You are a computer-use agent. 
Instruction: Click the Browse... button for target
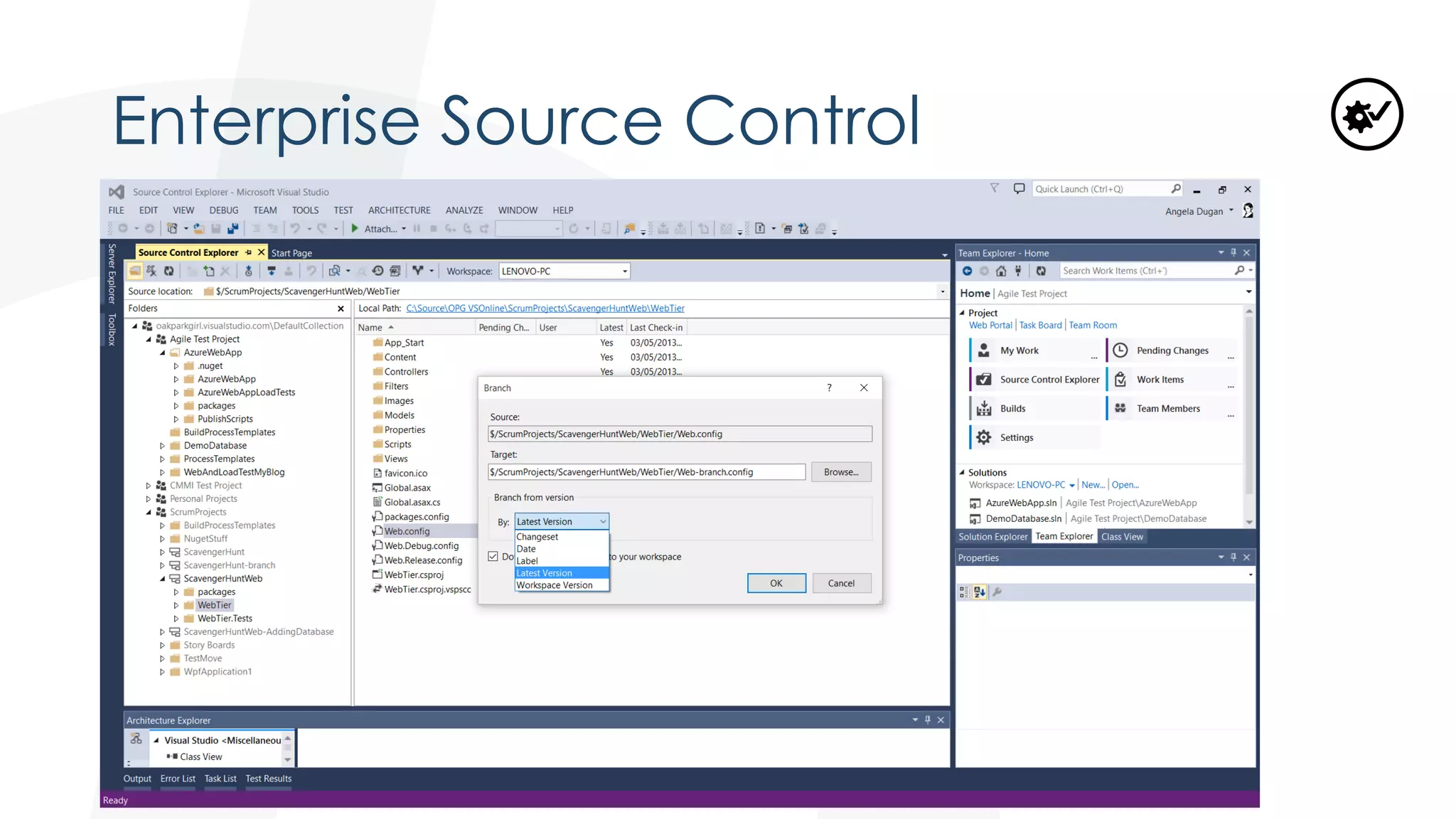[x=841, y=472]
